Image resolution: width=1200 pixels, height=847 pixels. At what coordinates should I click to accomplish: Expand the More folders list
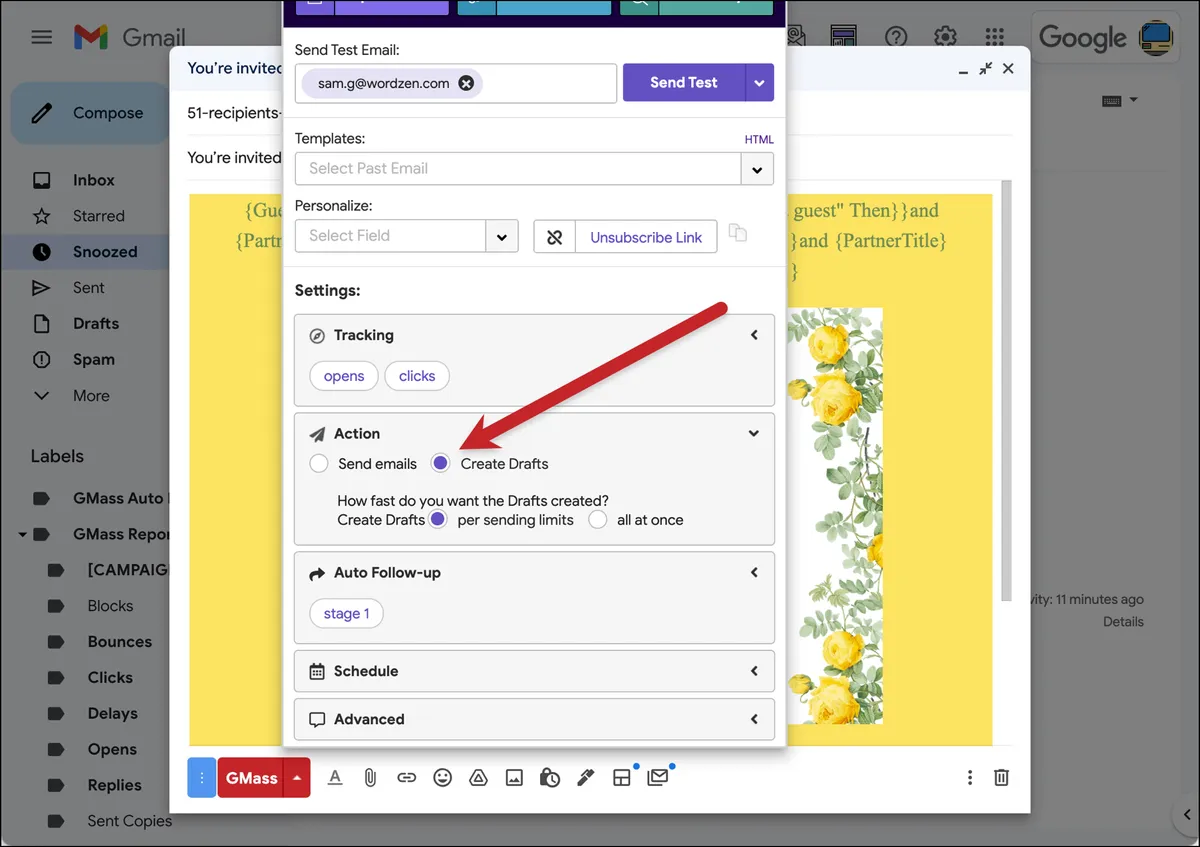pyautogui.click(x=91, y=396)
